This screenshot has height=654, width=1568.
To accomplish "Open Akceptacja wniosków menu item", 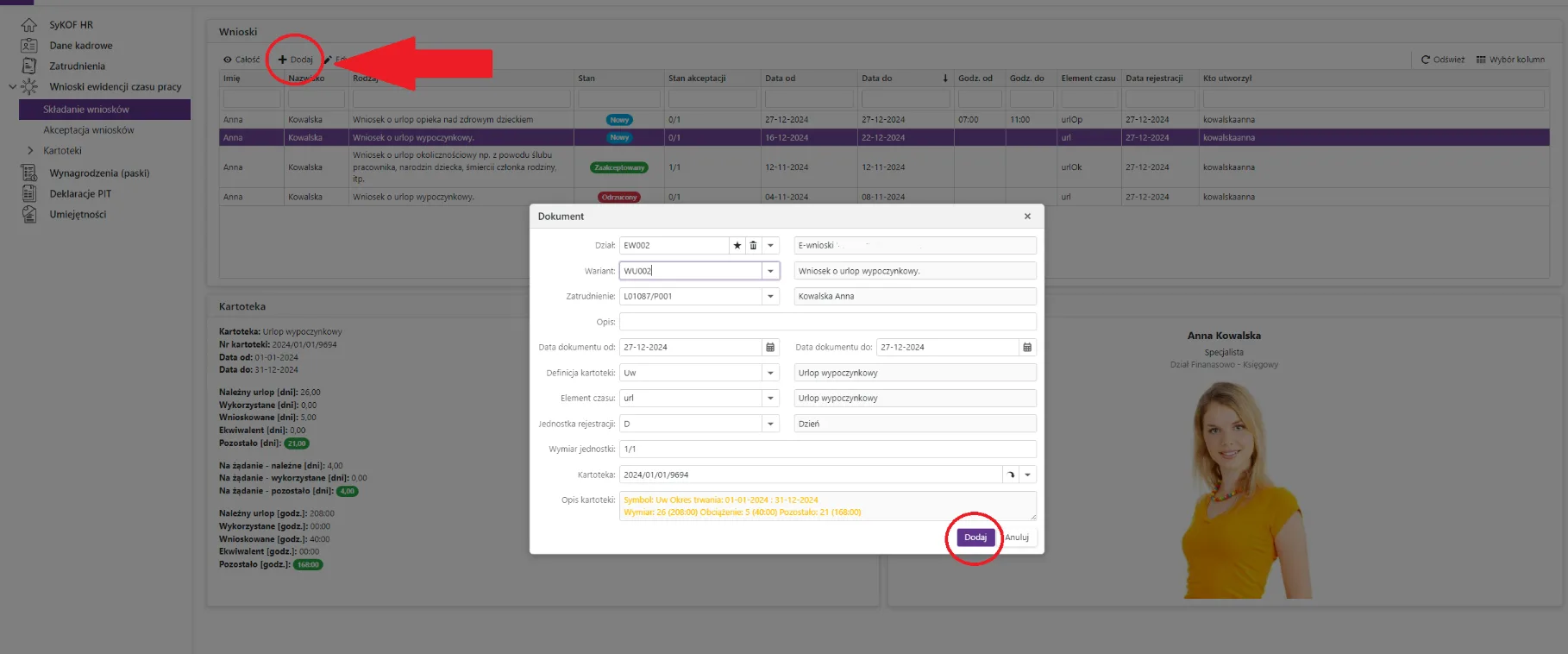I will (x=89, y=130).
